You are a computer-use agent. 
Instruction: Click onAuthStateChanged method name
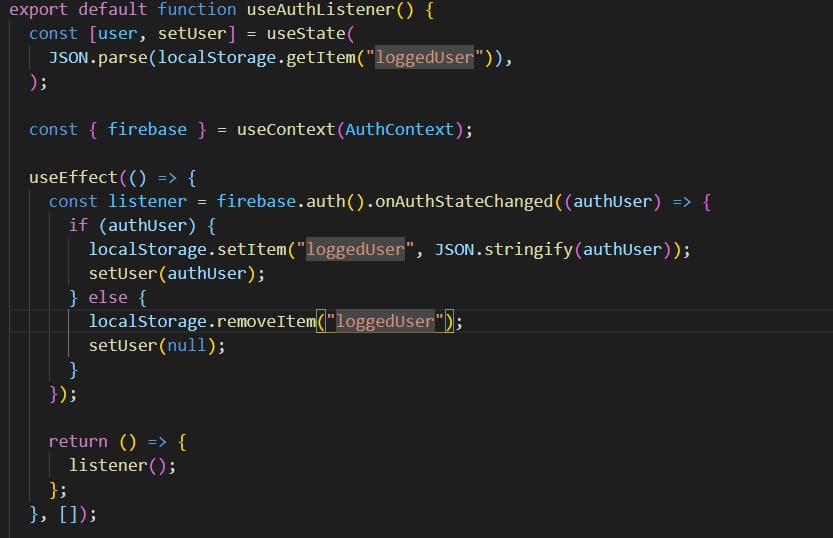(464, 202)
